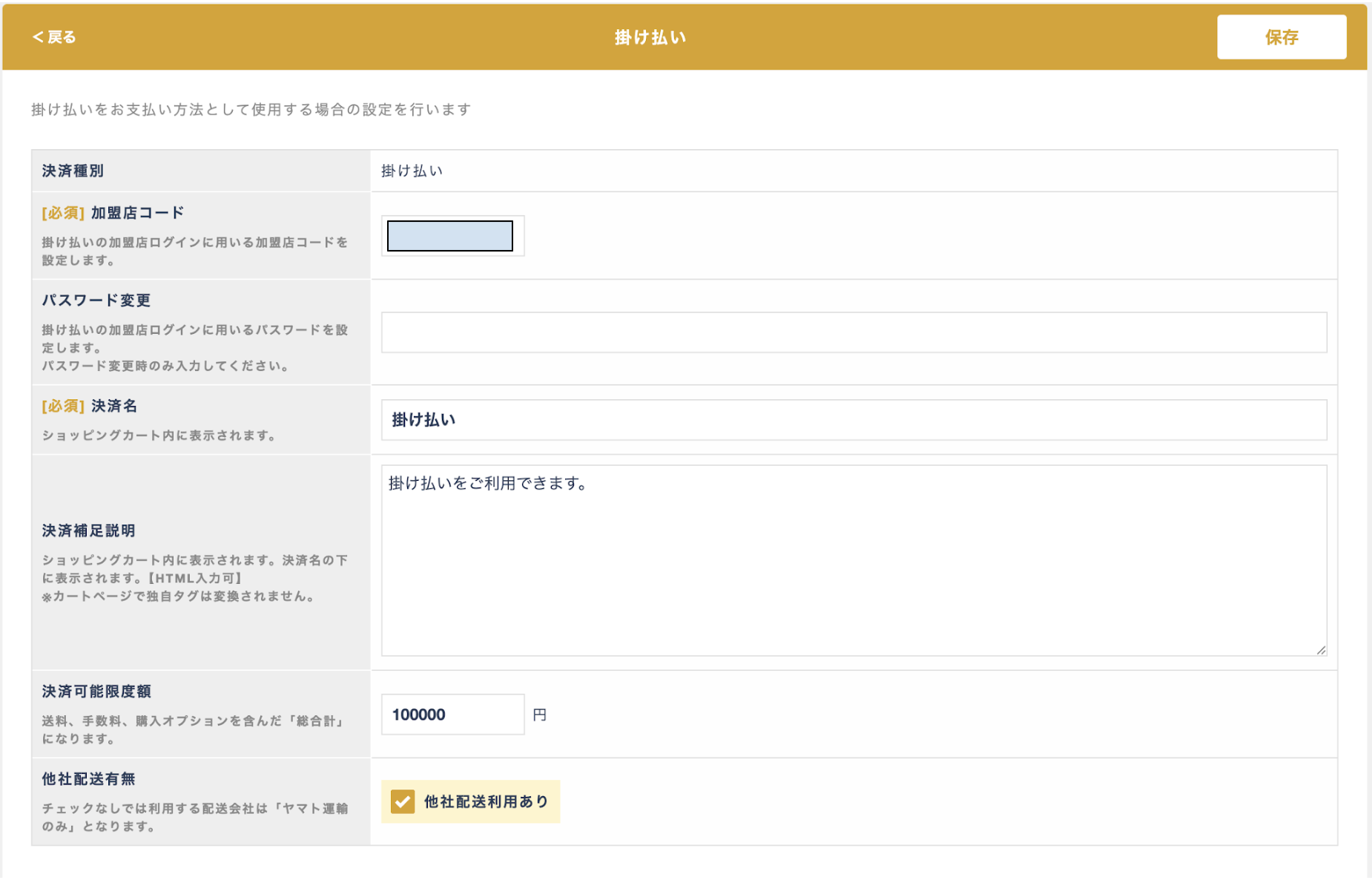The width and height of the screenshot is (1372, 883).
Task: Click the 加盟店コード field label
Action: pos(138,213)
